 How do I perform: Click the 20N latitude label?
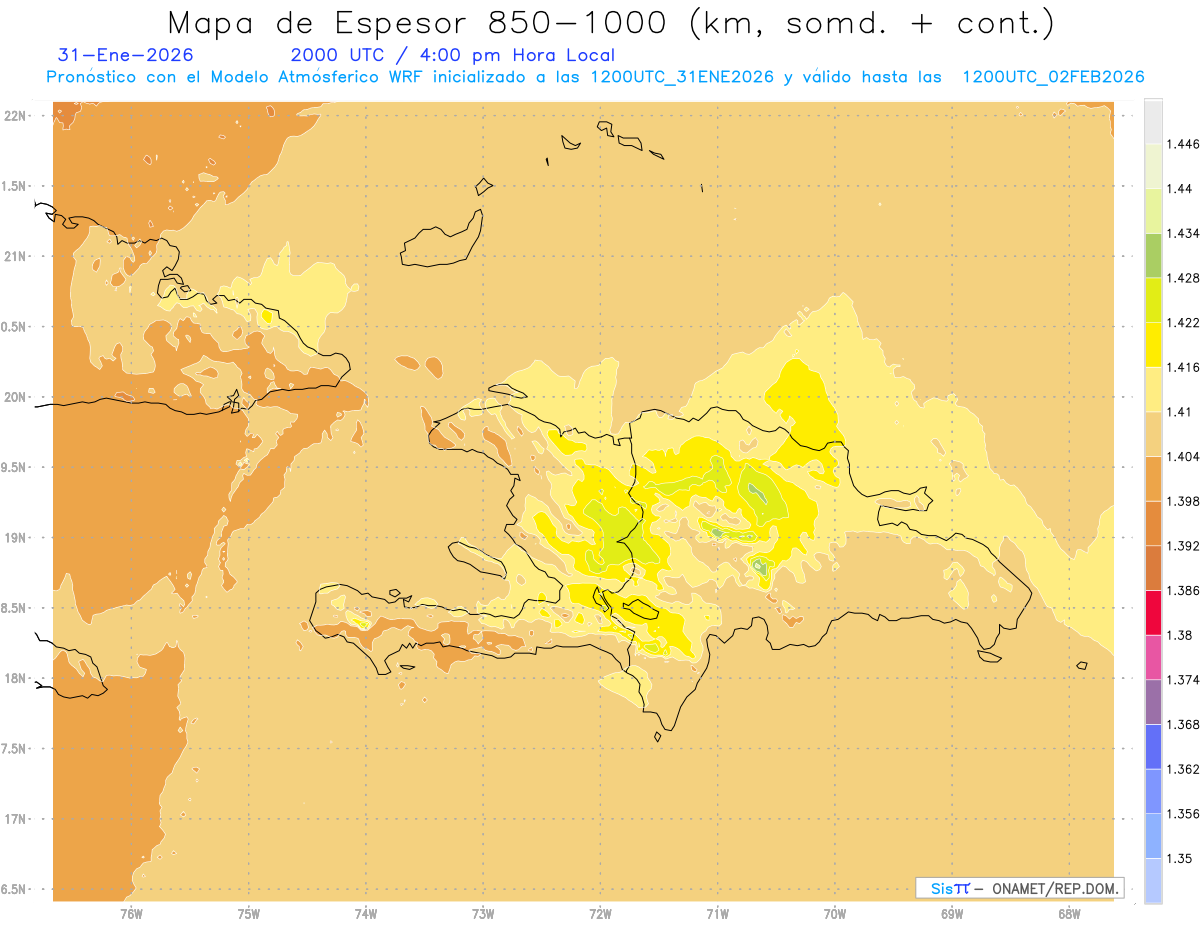click(x=15, y=397)
